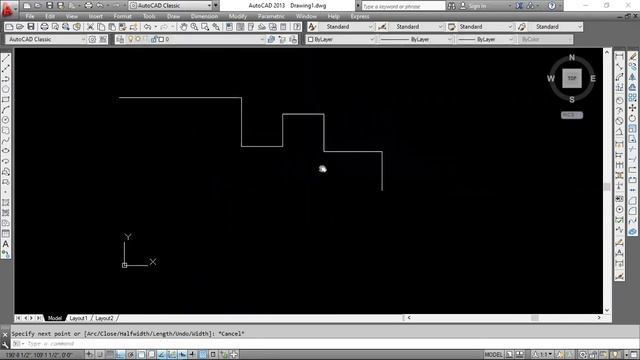The width and height of the screenshot is (640, 360).
Task: Click the Layer Properties Manager icon
Action: click(120, 39)
